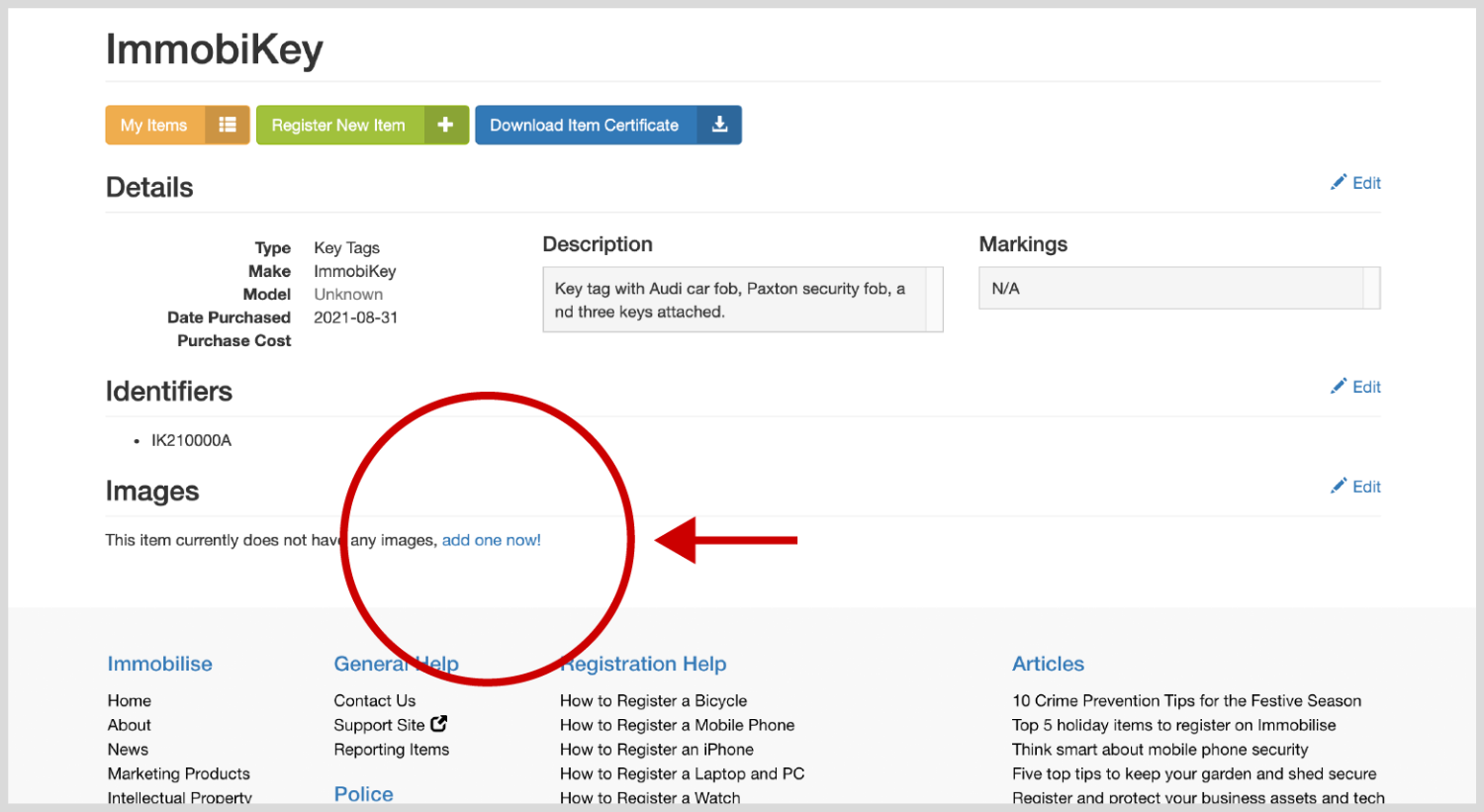Click the My Items list icon
The height and width of the screenshot is (812, 1484).
[x=228, y=125]
